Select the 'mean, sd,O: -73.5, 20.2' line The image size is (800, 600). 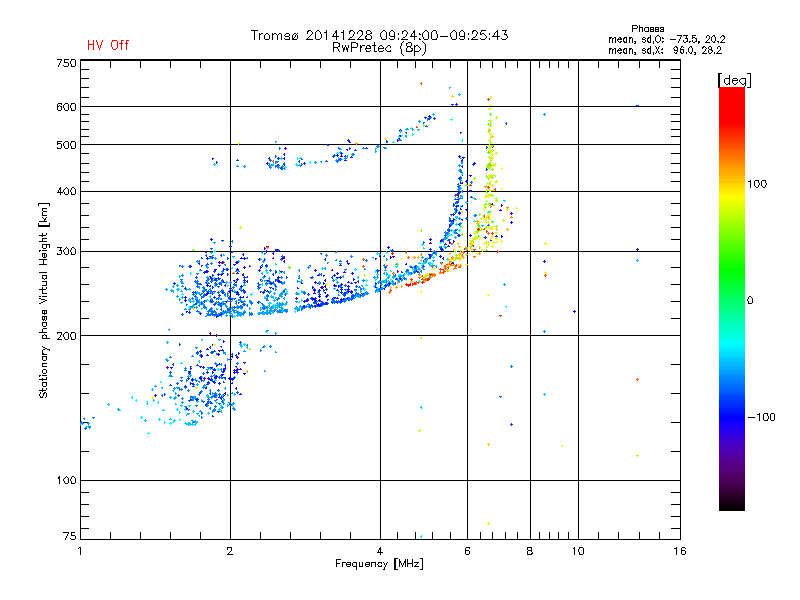pos(666,39)
